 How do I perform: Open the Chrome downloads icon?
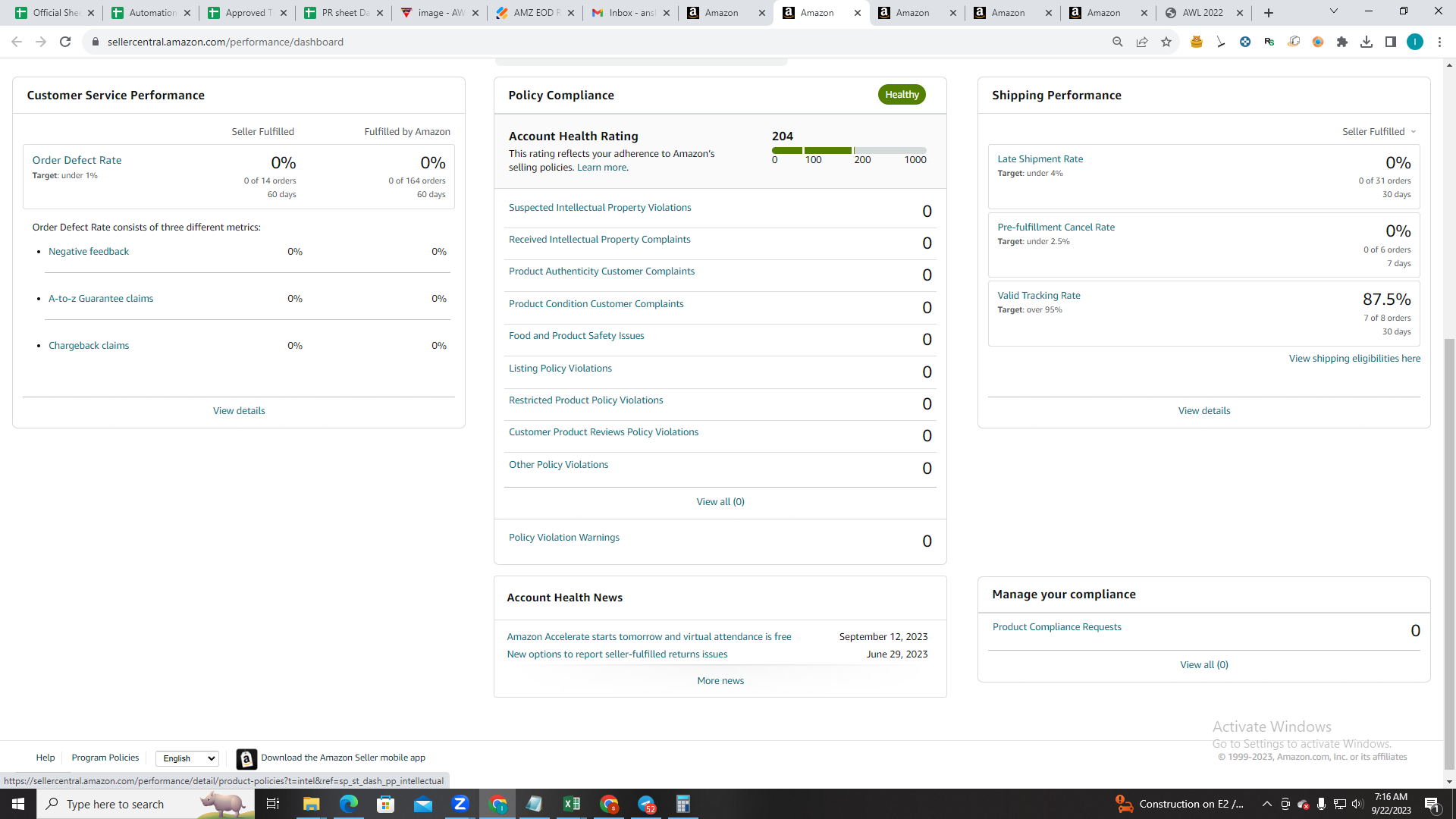[x=1367, y=42]
